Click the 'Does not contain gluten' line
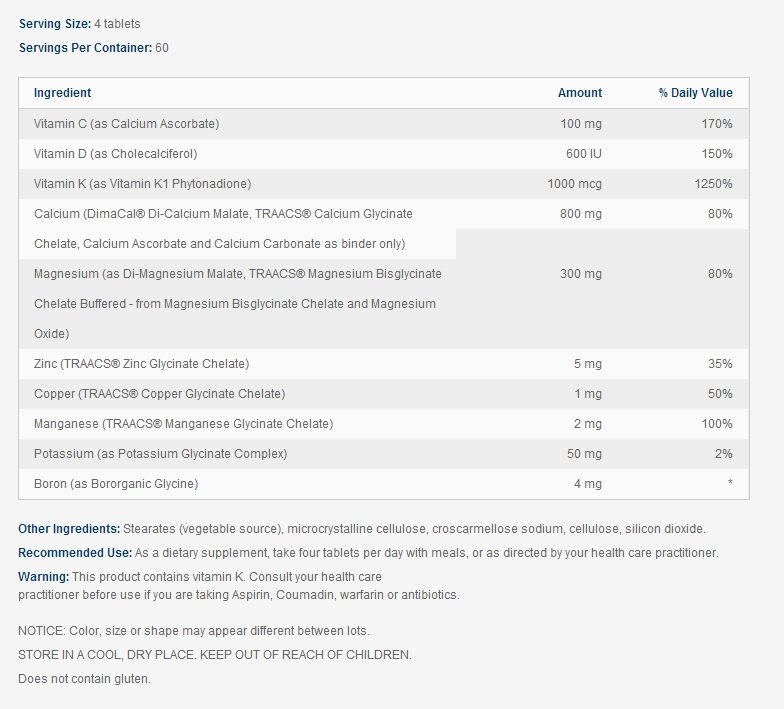Screen dimensions: 784x709 [x=84, y=679]
